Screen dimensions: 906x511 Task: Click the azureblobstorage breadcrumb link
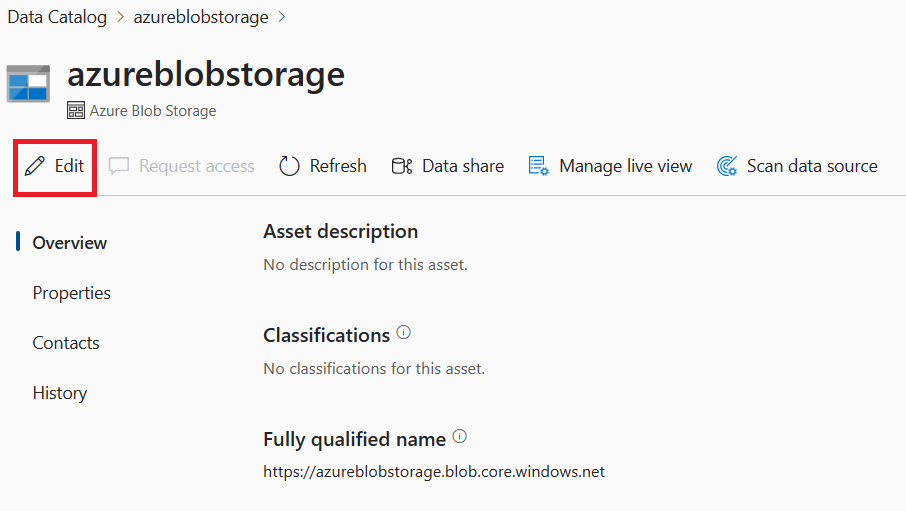coord(201,17)
